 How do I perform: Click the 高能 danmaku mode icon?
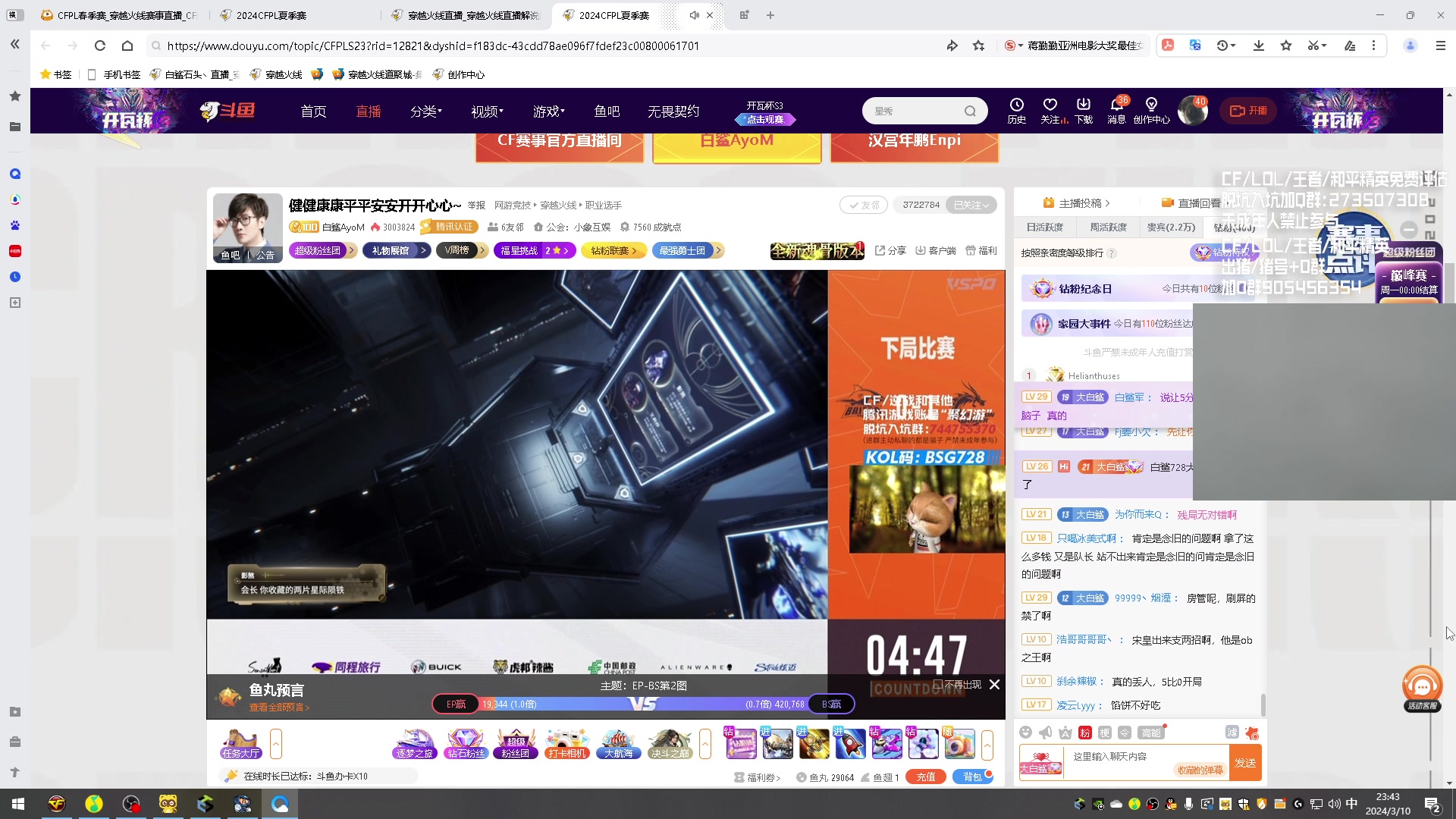click(x=1150, y=733)
